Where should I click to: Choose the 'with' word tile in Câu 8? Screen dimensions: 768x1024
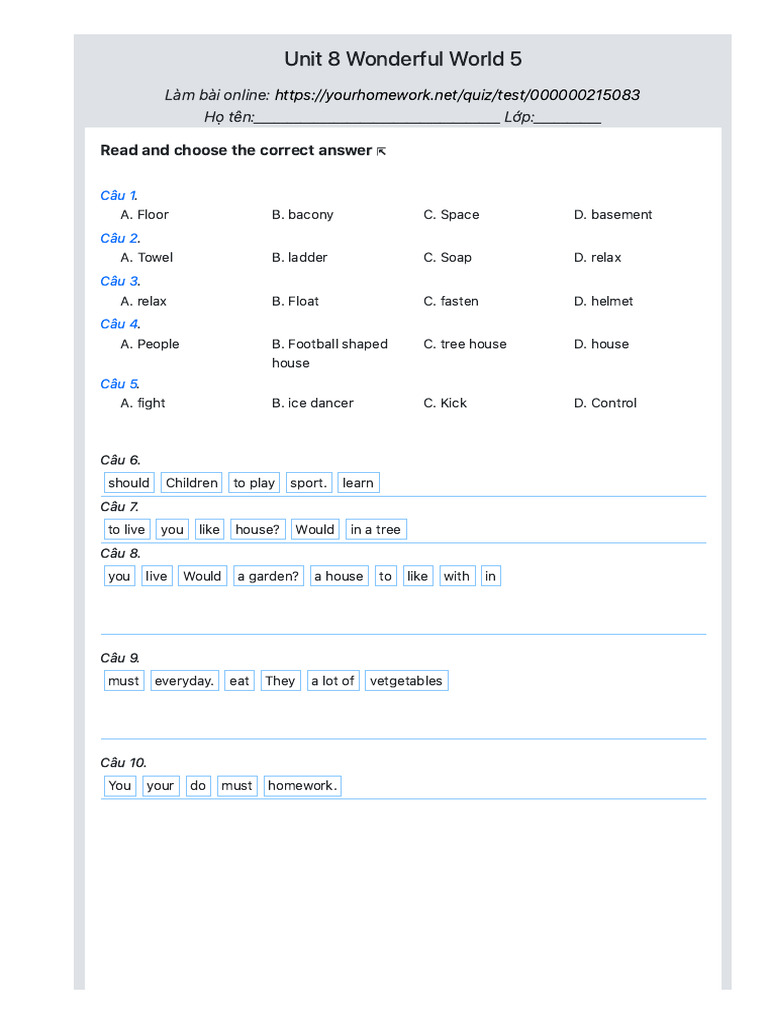pyautogui.click(x=456, y=576)
